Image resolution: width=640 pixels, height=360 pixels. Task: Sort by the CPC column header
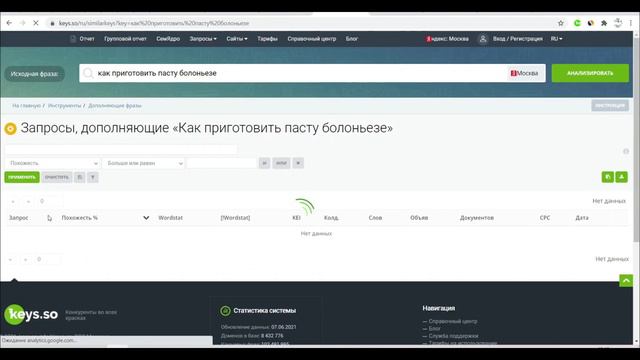point(545,218)
